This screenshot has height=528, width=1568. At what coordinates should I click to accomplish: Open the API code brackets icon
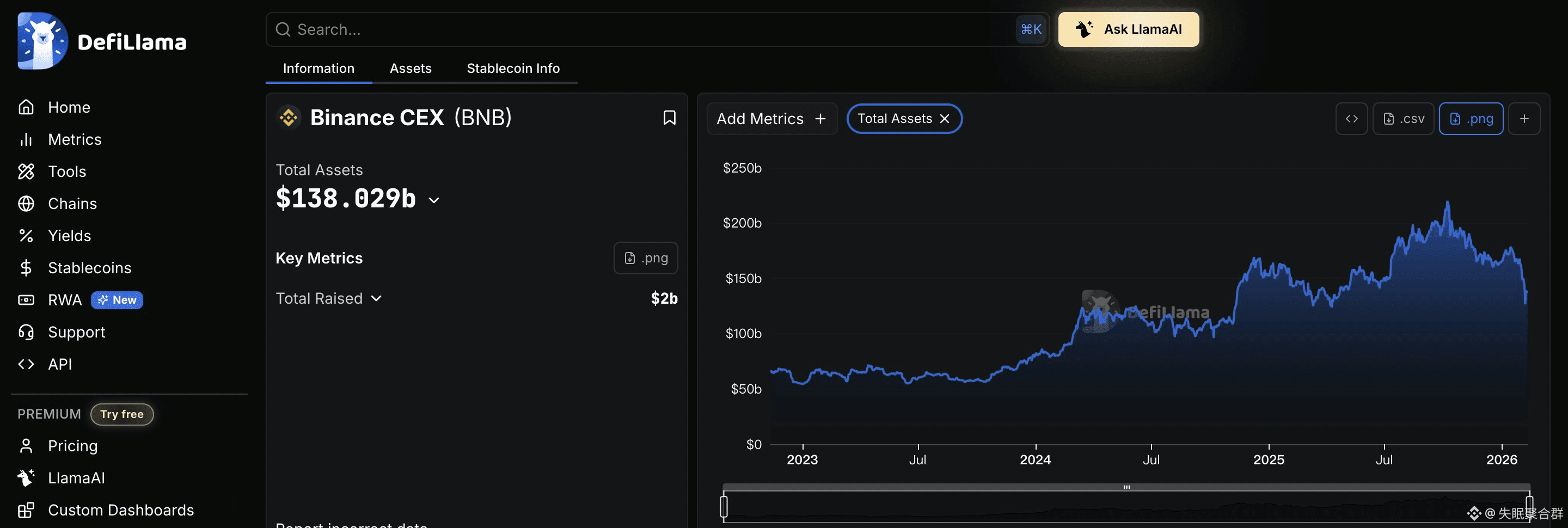coord(26,364)
